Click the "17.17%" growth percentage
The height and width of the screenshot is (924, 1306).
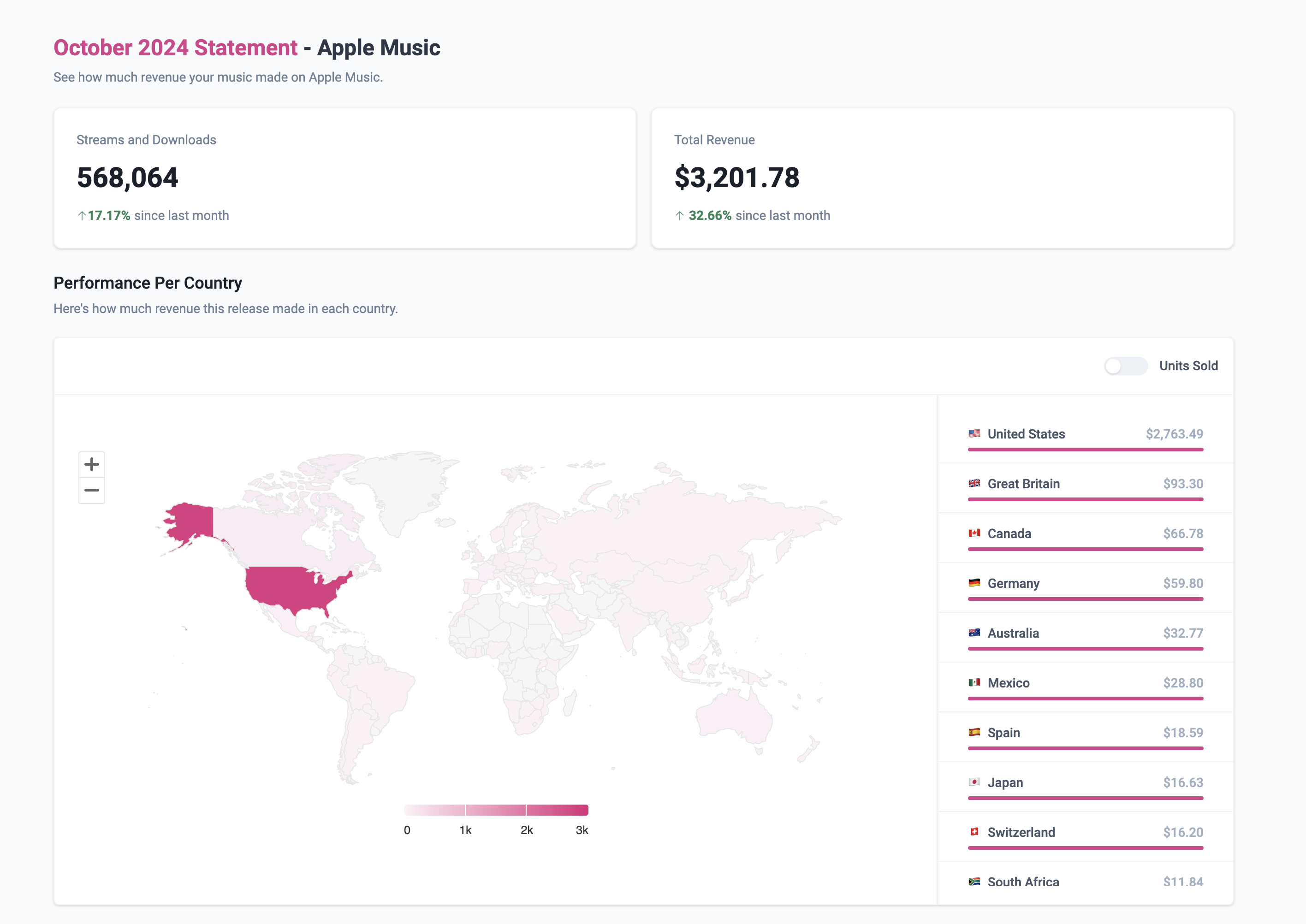(x=109, y=216)
